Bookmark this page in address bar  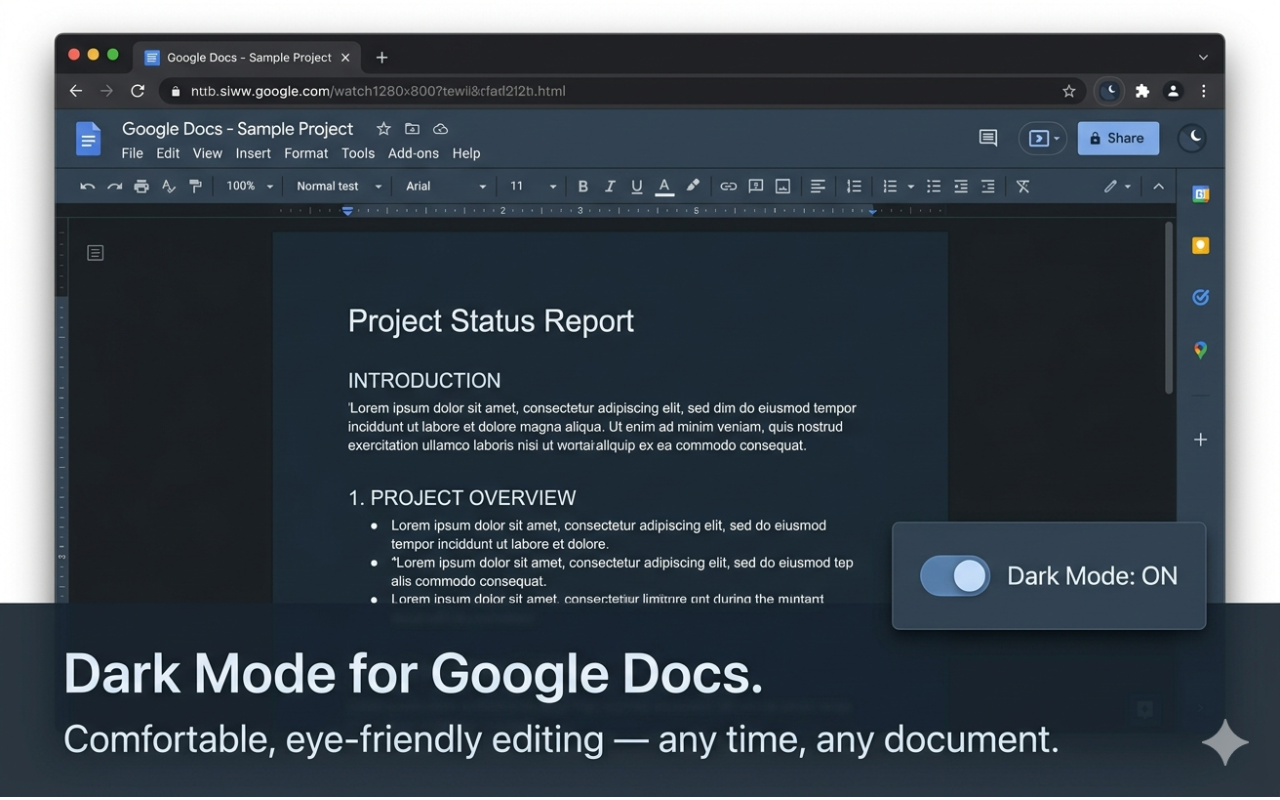tap(1069, 91)
